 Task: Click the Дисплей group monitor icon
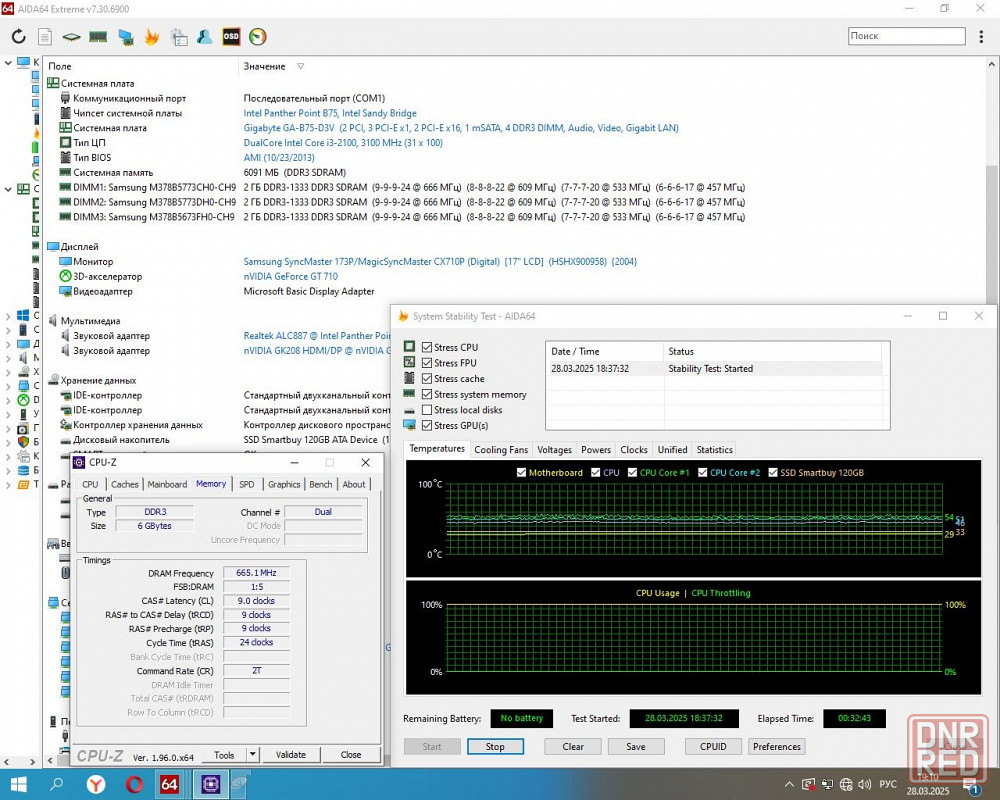[x=53, y=246]
